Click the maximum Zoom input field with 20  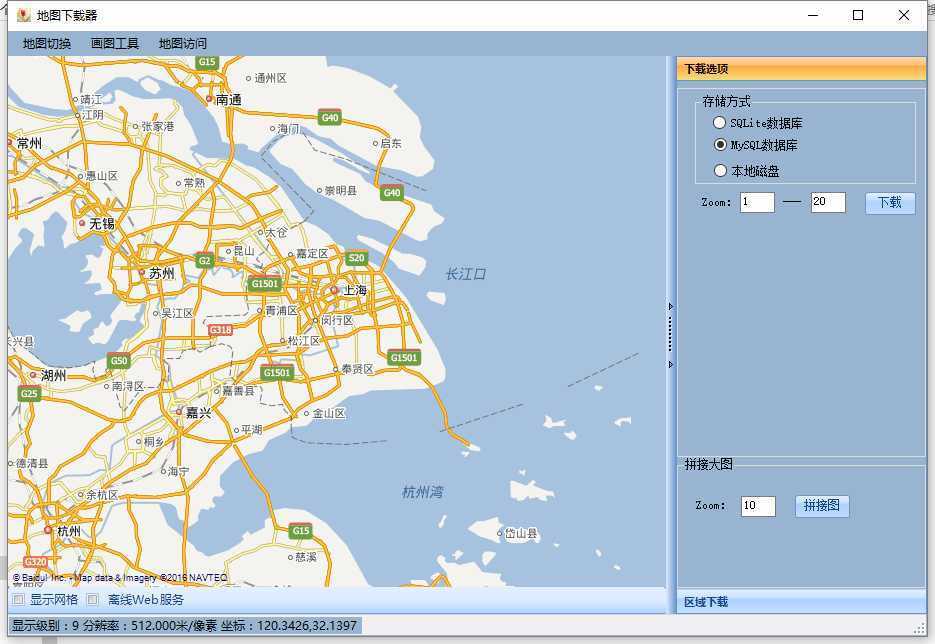click(828, 202)
